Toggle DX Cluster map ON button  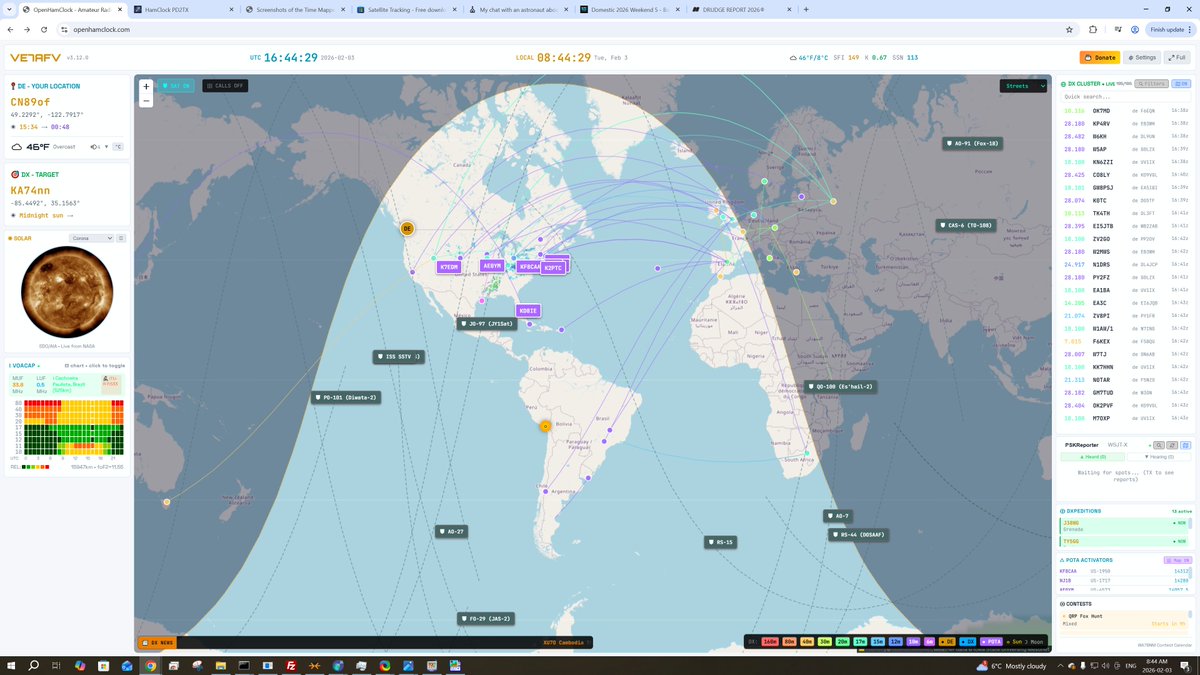click(x=1180, y=84)
